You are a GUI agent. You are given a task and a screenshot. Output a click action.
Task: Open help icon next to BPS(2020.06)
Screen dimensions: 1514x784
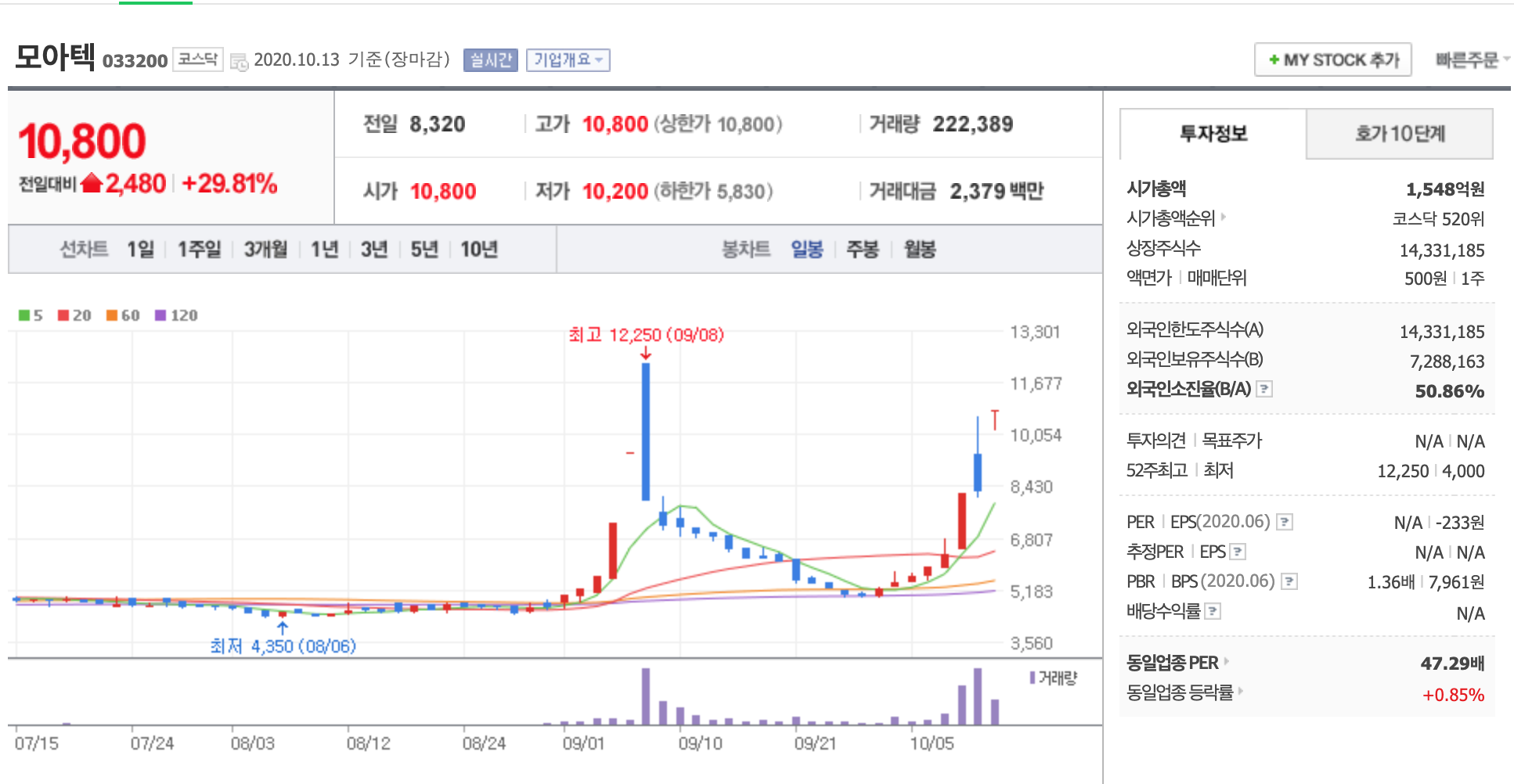[x=1289, y=581]
